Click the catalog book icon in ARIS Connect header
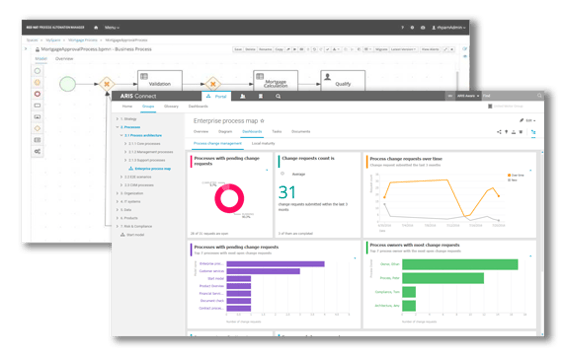563x361 pixels. [x=261, y=96]
